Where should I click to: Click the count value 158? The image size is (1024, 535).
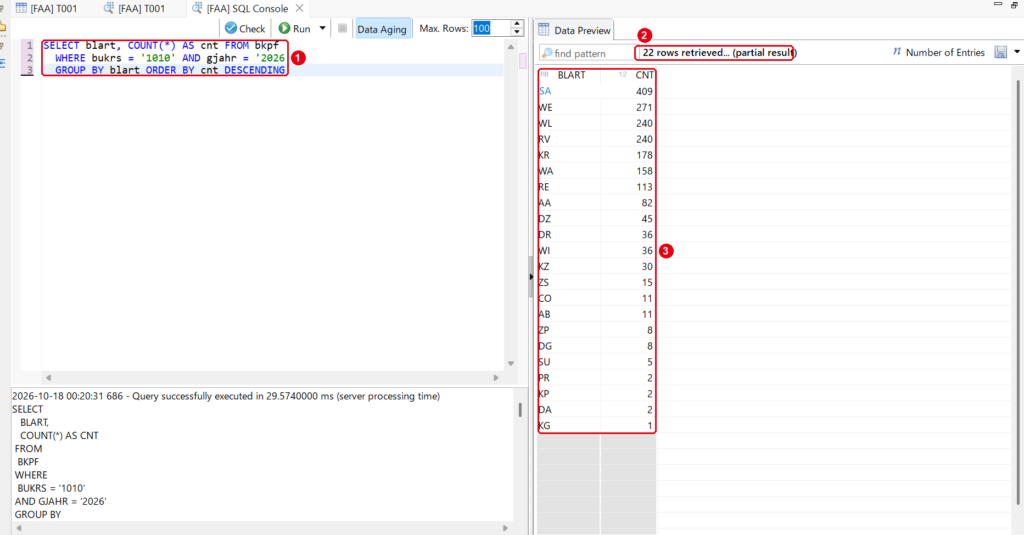point(644,171)
